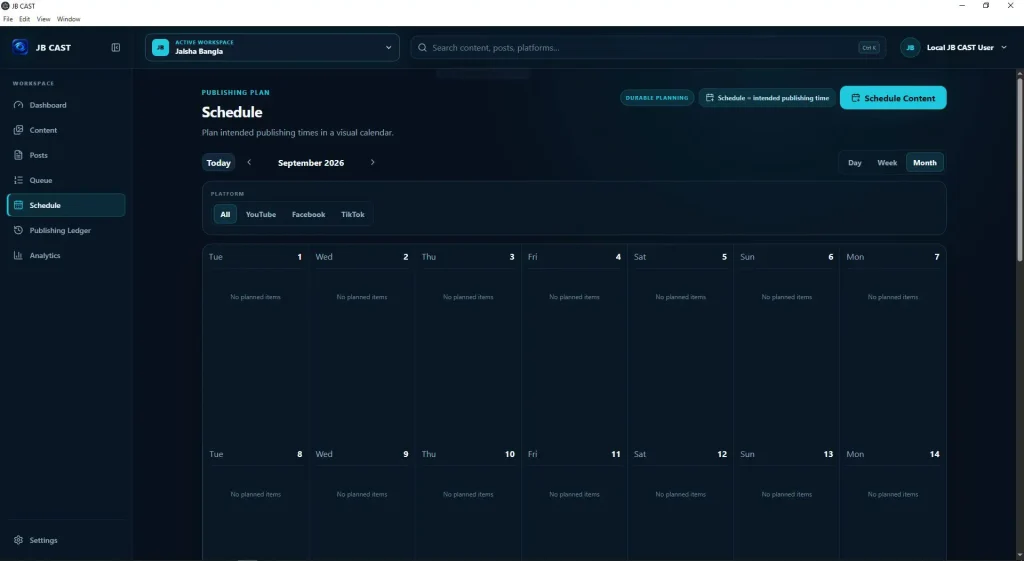Go to the Content section
Viewport: 1024px width, 561px height.
(x=66, y=130)
